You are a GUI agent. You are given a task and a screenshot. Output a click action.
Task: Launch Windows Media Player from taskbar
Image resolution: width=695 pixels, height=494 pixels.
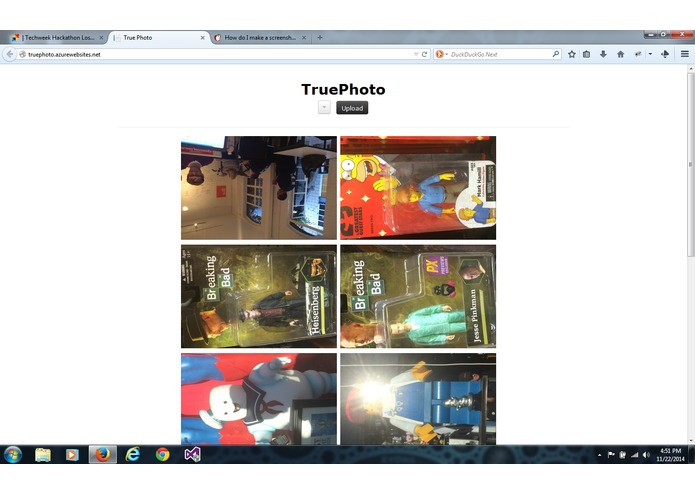[x=72, y=455]
